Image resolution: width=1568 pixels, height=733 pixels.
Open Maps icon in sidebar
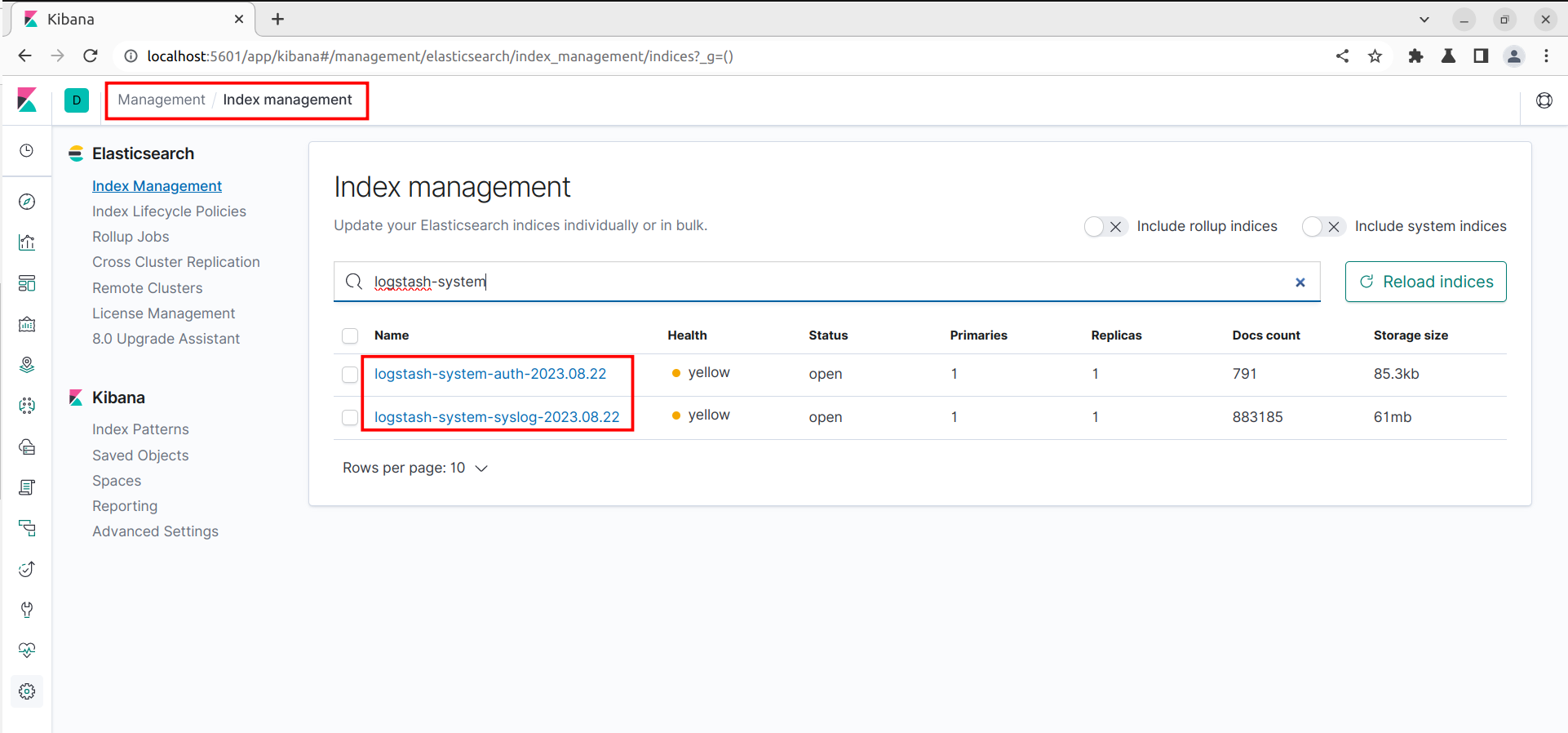coord(27,365)
